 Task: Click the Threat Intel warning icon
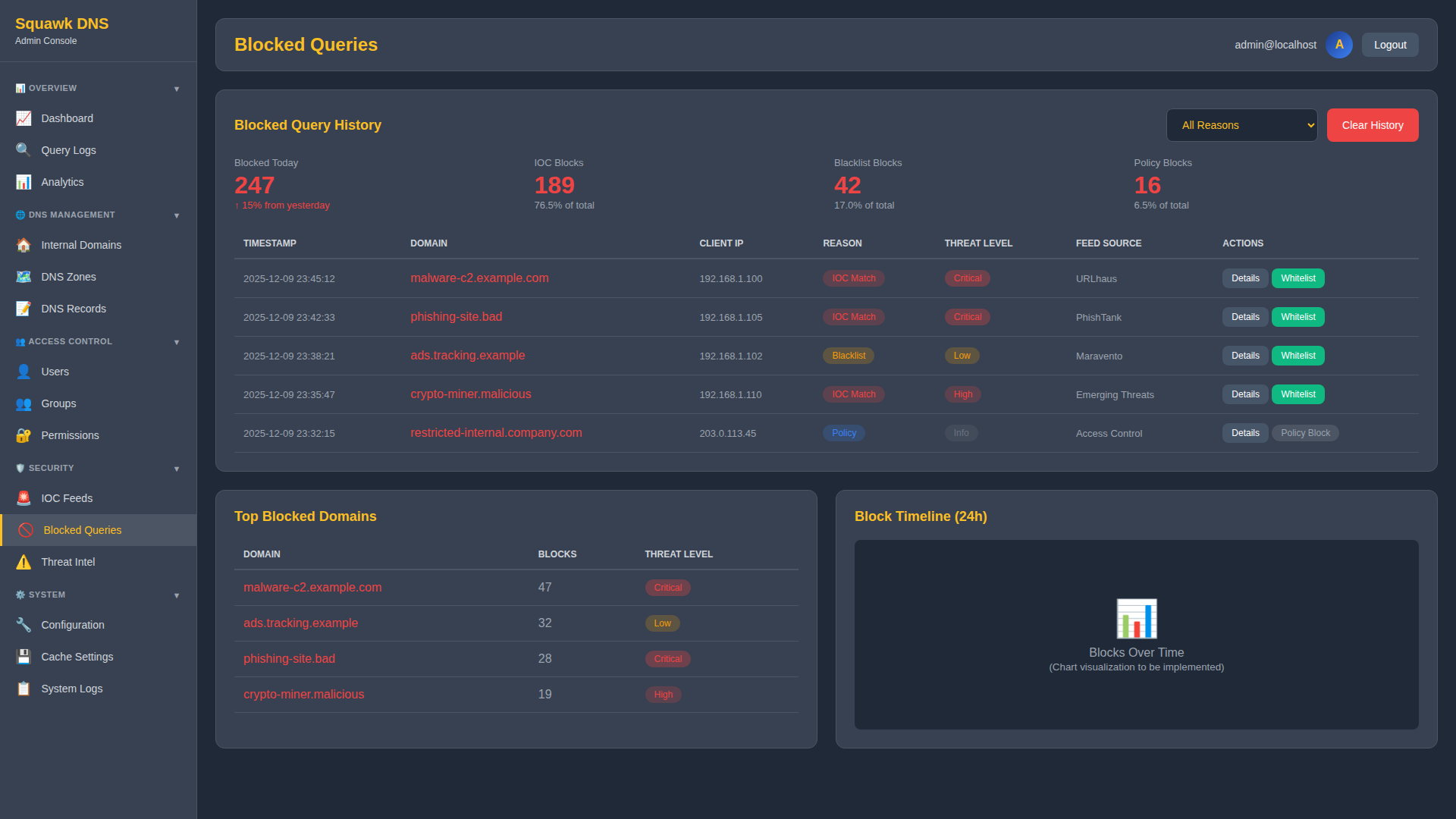tap(24, 562)
